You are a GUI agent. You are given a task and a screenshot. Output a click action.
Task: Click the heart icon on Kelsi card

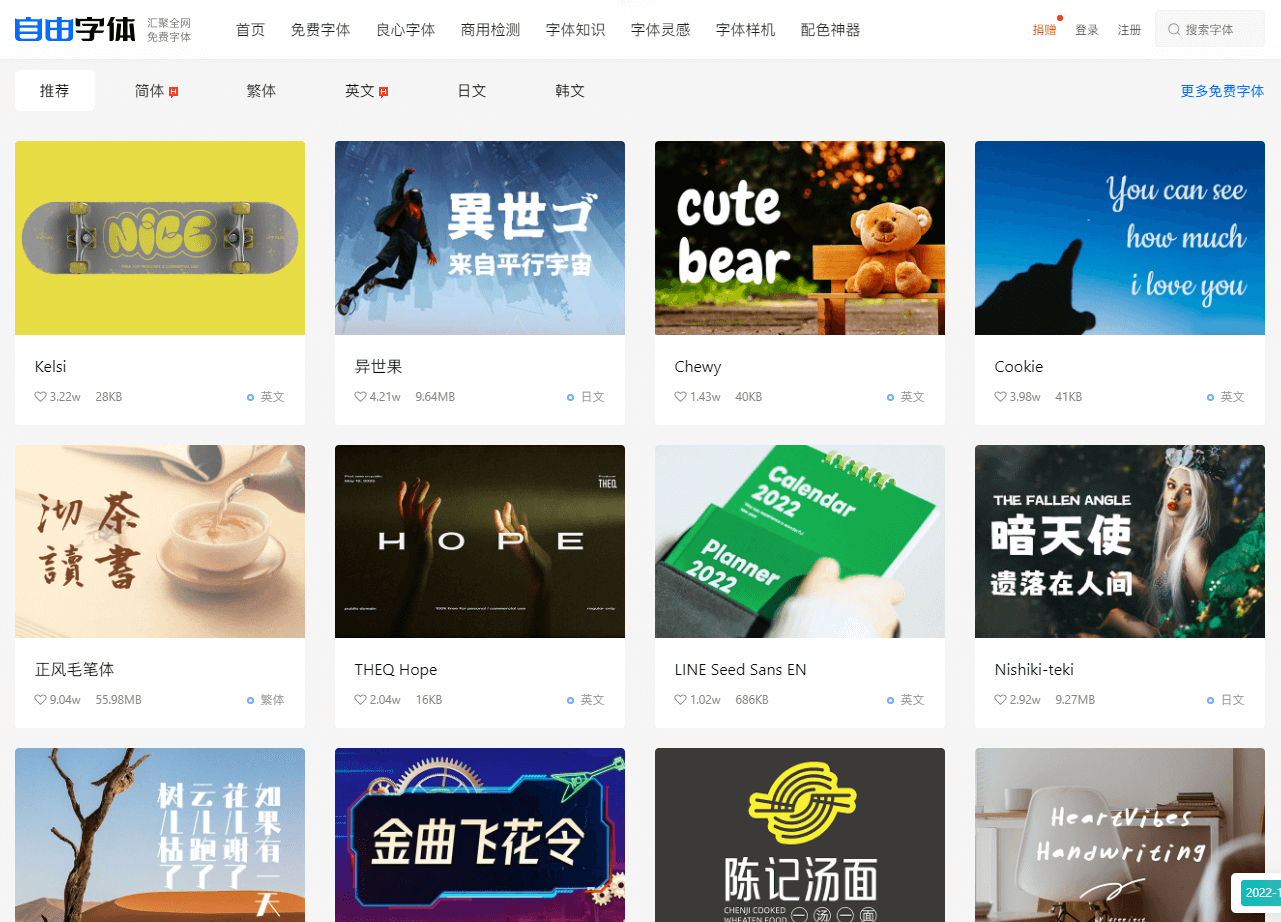[x=41, y=397]
